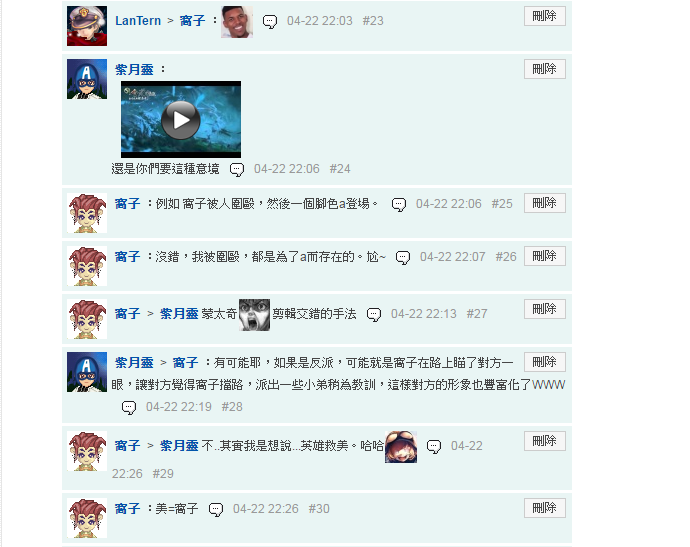Image resolution: width=690 pixels, height=547 pixels.
Task: Click 刪除 button for comment #28
Action: pos(544,362)
